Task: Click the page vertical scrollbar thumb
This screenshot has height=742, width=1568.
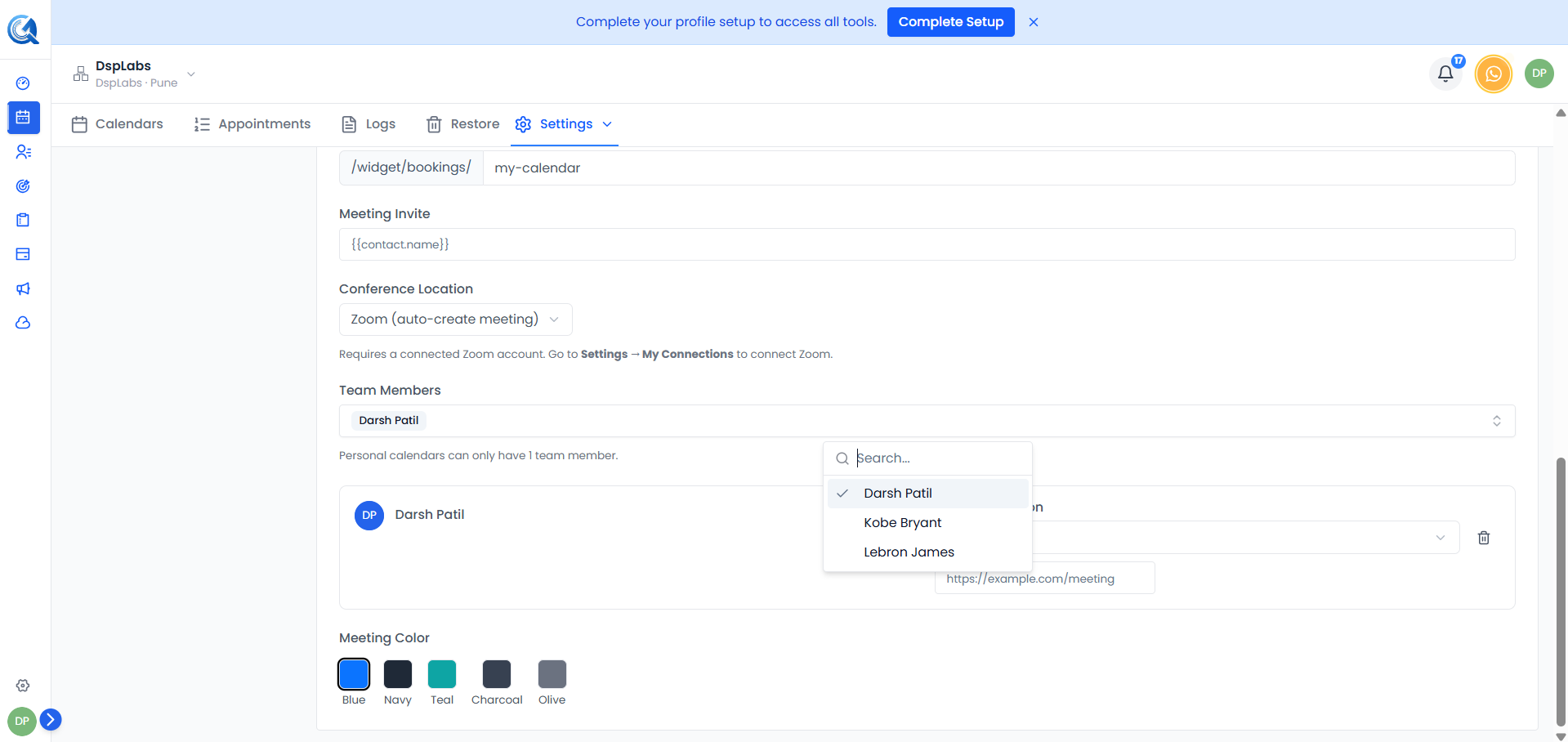Action: (1561, 591)
